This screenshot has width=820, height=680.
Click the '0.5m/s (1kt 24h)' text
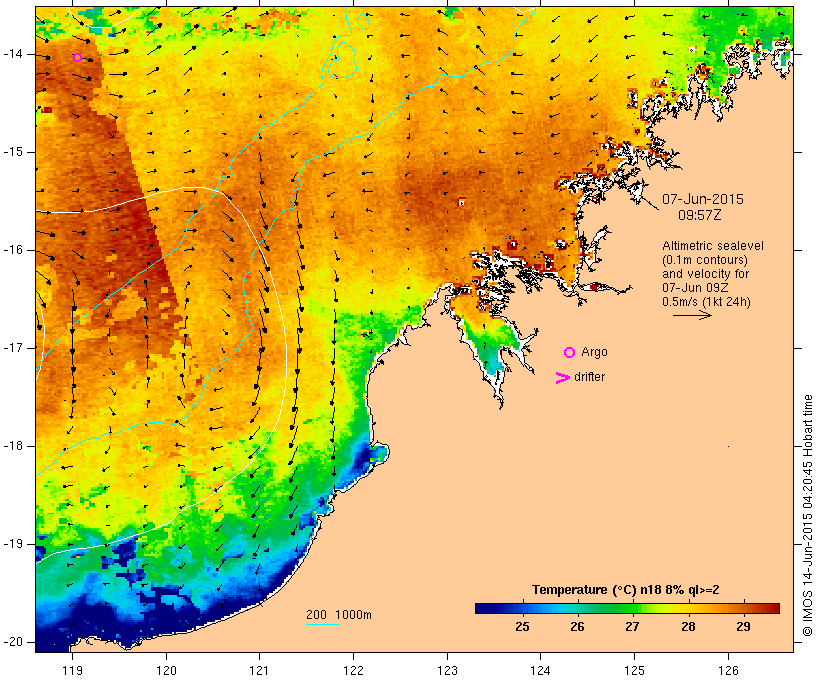(x=707, y=302)
